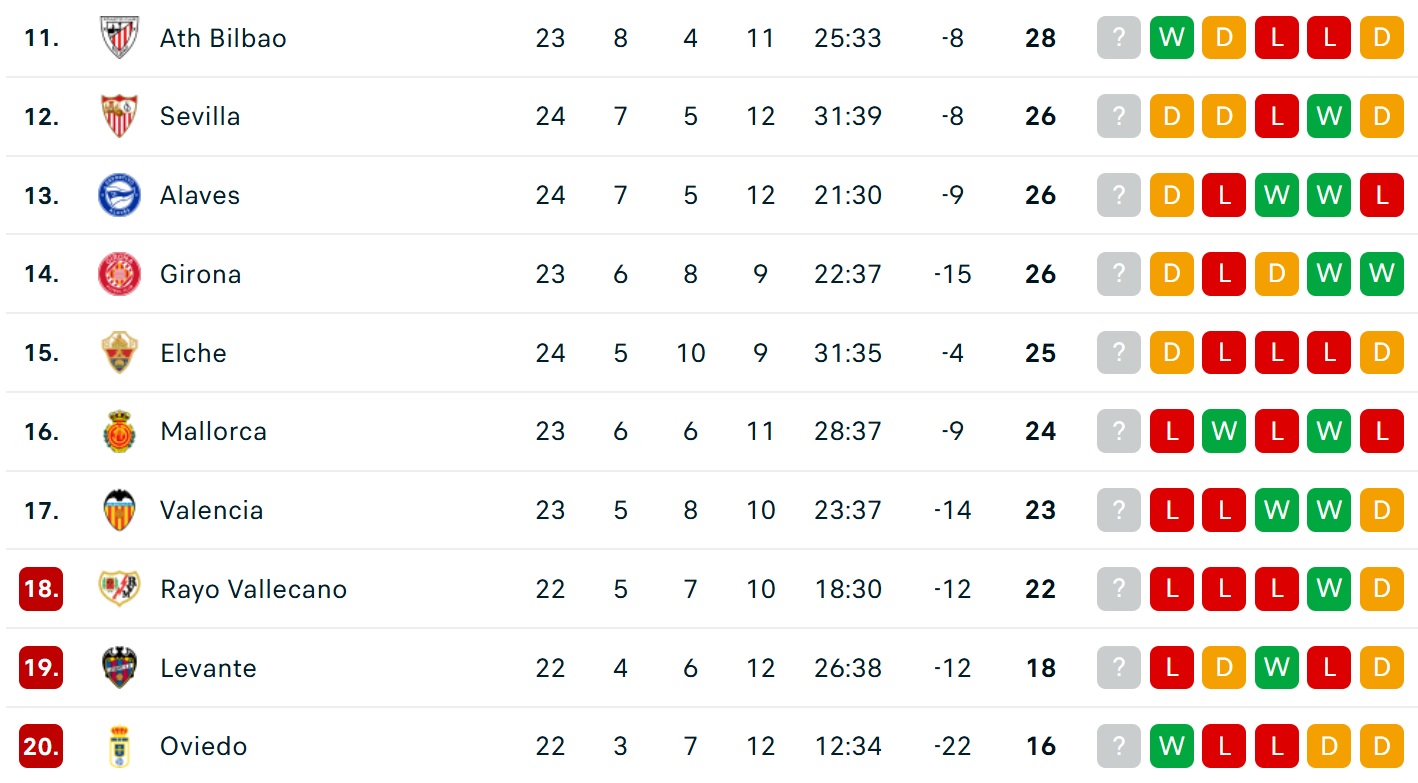Open Valencia's upcoming match gray badge
Screen dimensions: 1418x783
click(x=1119, y=510)
